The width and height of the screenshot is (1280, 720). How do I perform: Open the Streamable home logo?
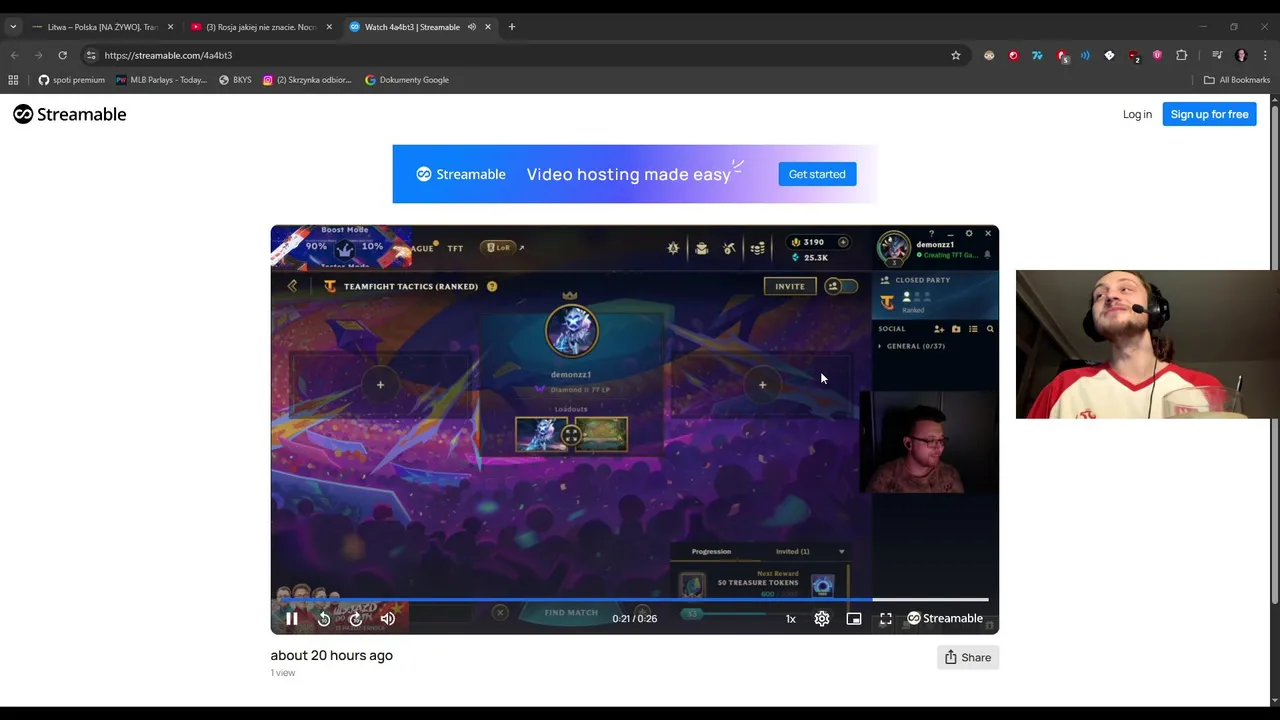70,114
